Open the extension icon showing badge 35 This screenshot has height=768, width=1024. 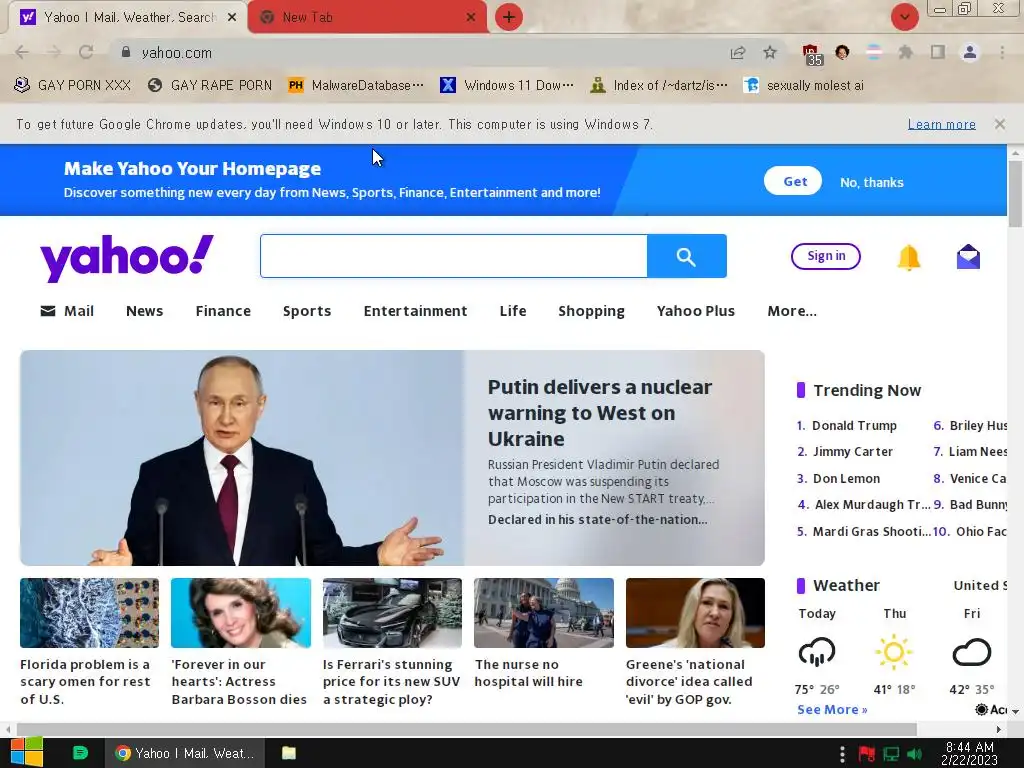point(811,54)
